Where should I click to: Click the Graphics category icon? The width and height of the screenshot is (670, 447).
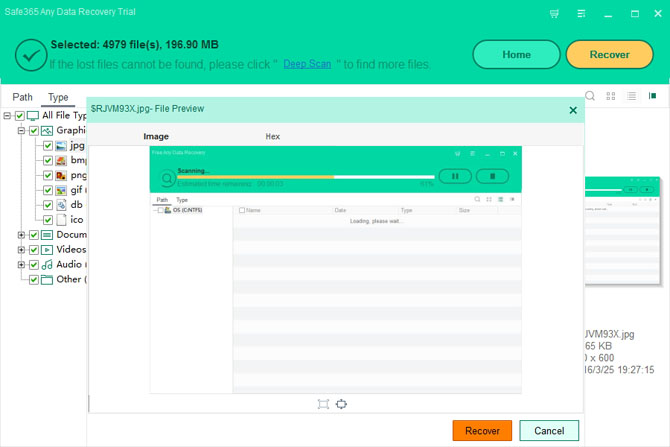pyautogui.click(x=47, y=131)
